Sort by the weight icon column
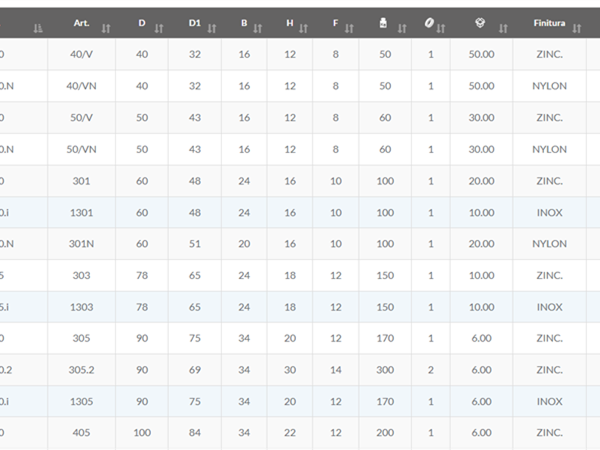 click(383, 23)
